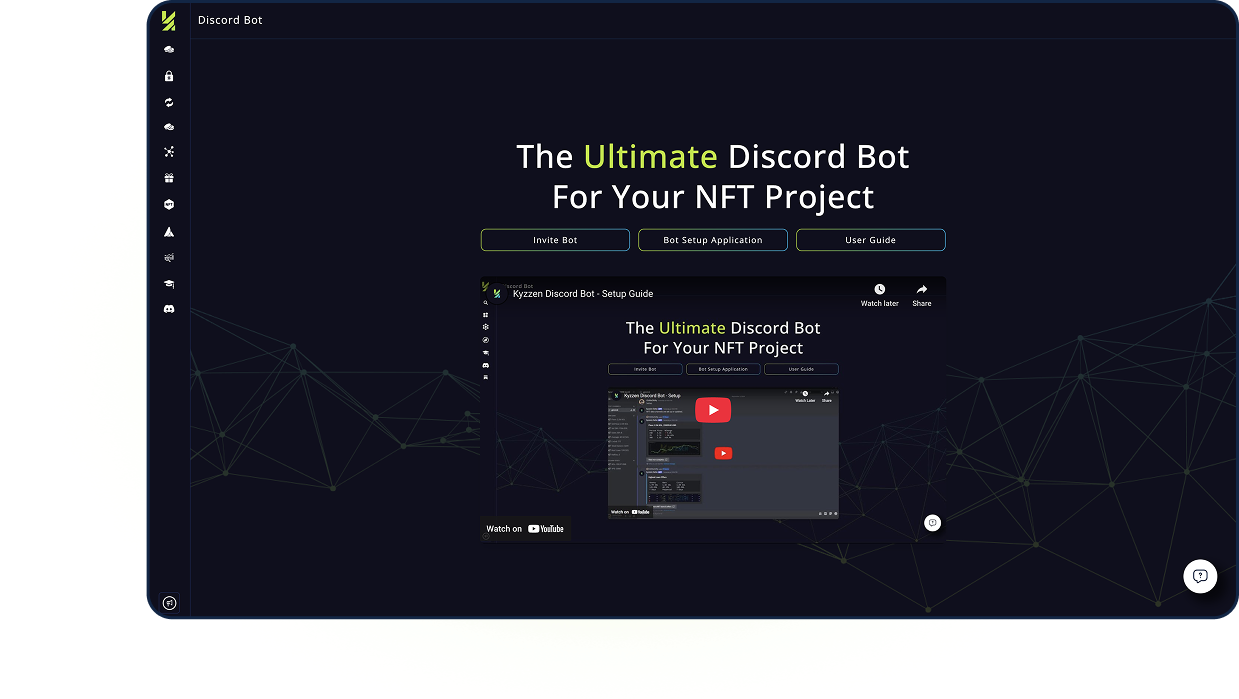Open the Bot Setup Application button
Viewport: 1239px width, 699px height.
tap(713, 240)
